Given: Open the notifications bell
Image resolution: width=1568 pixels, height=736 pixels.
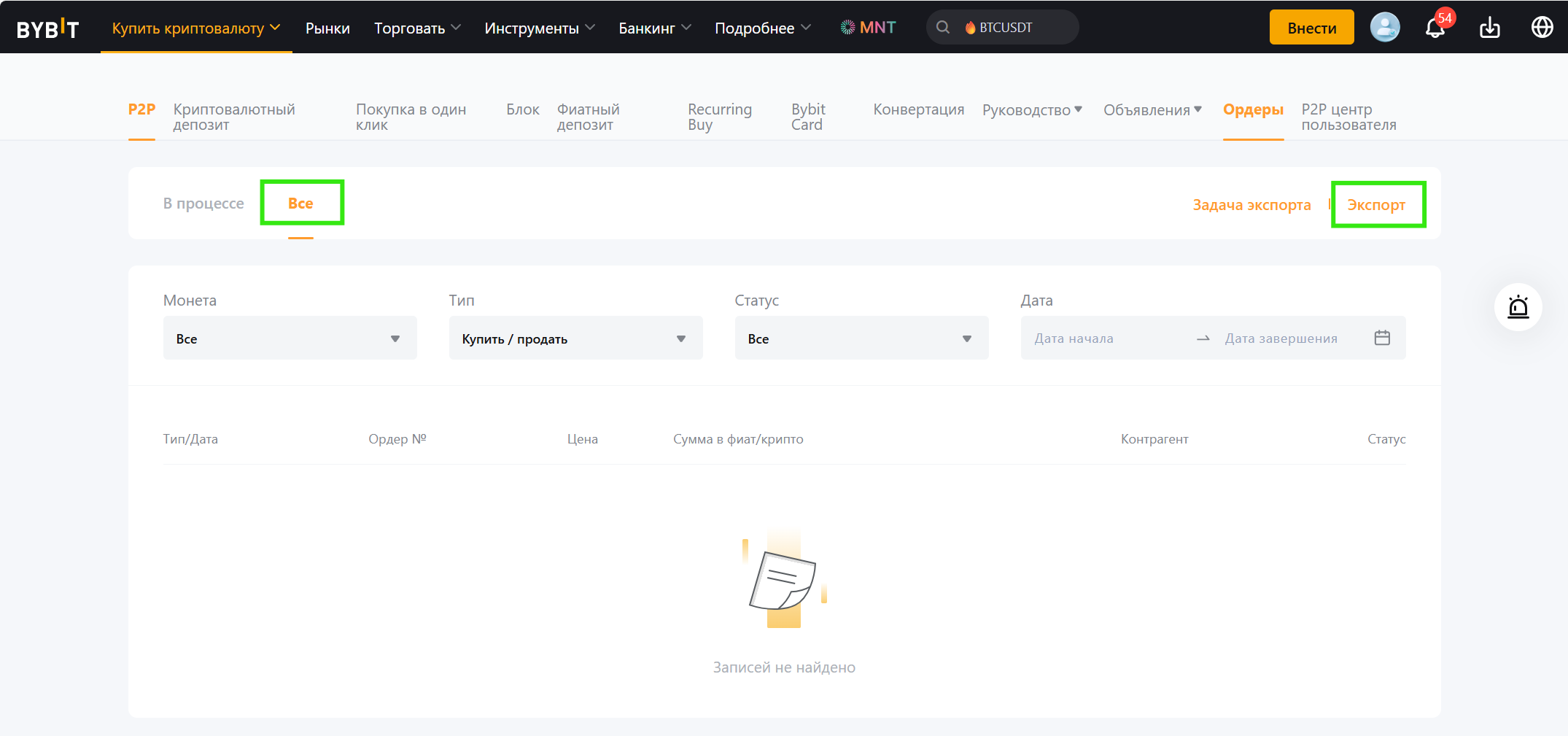Looking at the screenshot, I should (1435, 28).
